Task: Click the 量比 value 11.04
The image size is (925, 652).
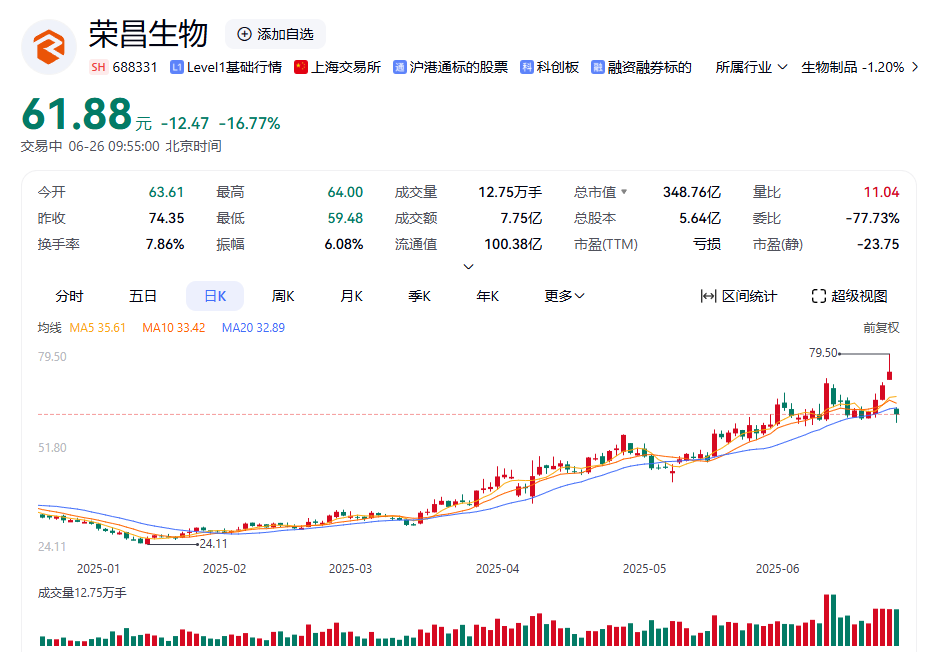Action: [881, 192]
